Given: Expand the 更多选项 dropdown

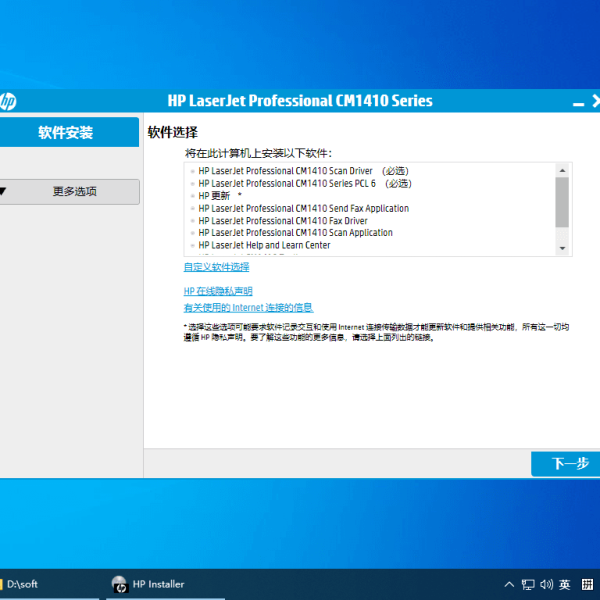Looking at the screenshot, I should click(69, 191).
